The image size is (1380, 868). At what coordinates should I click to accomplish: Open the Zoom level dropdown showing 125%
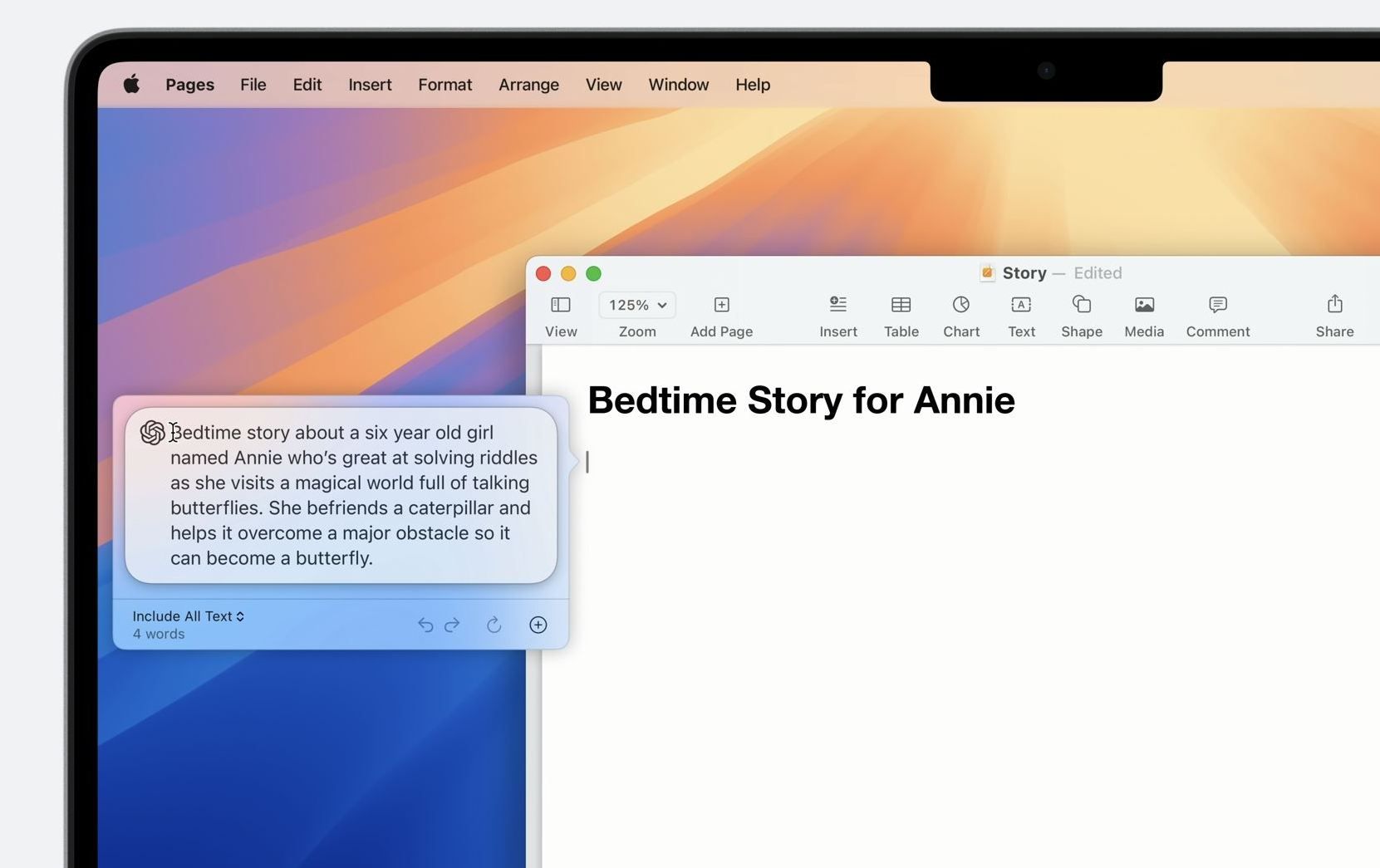coord(636,305)
